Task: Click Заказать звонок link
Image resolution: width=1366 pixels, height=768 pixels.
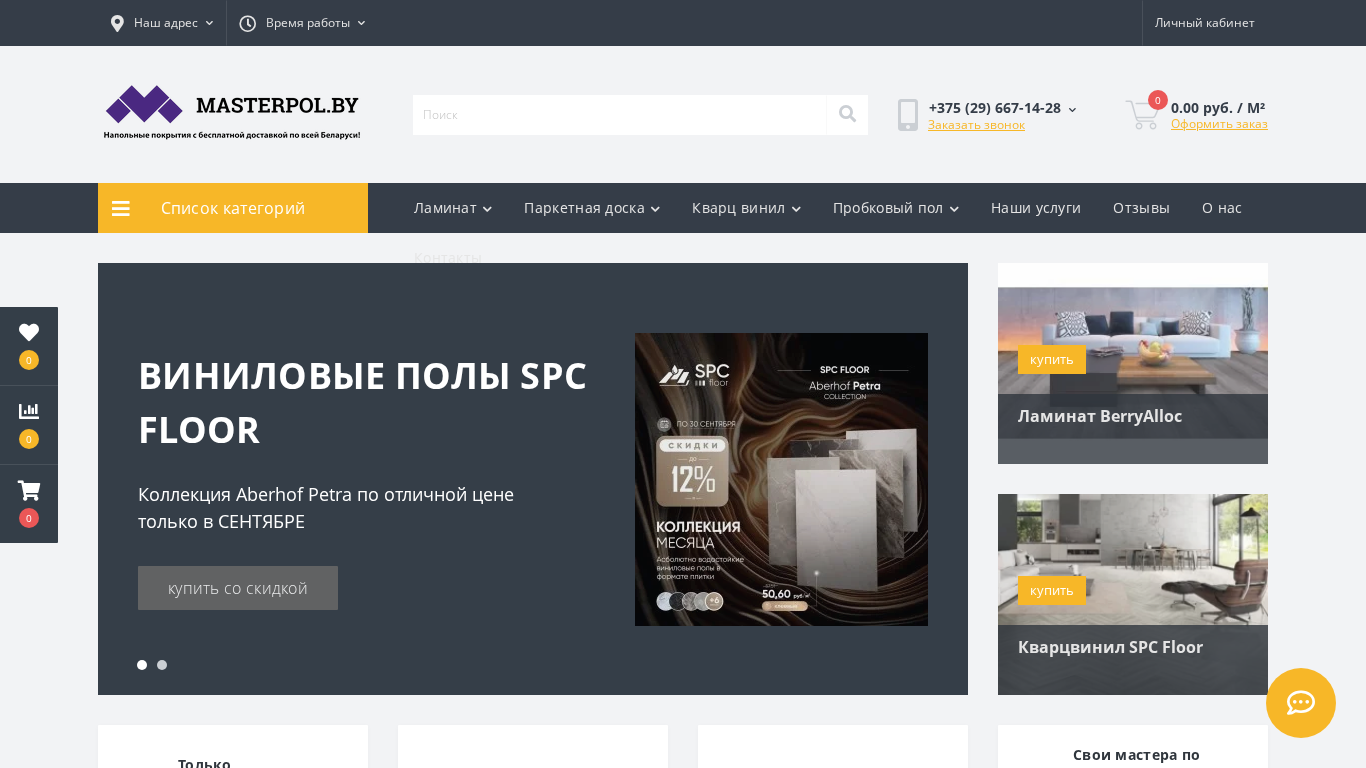Action: 976,125
